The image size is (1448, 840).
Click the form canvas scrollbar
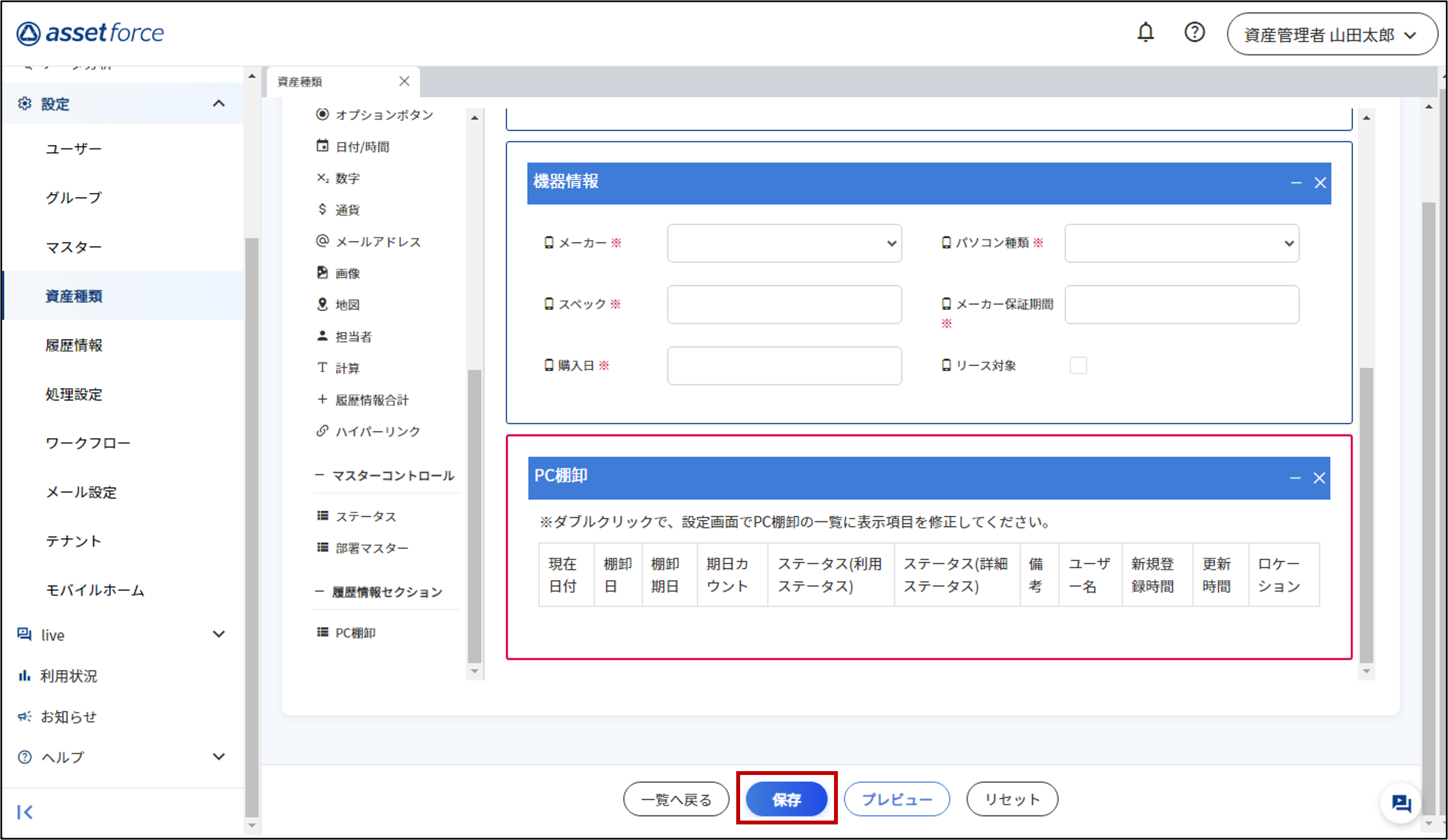click(1366, 515)
